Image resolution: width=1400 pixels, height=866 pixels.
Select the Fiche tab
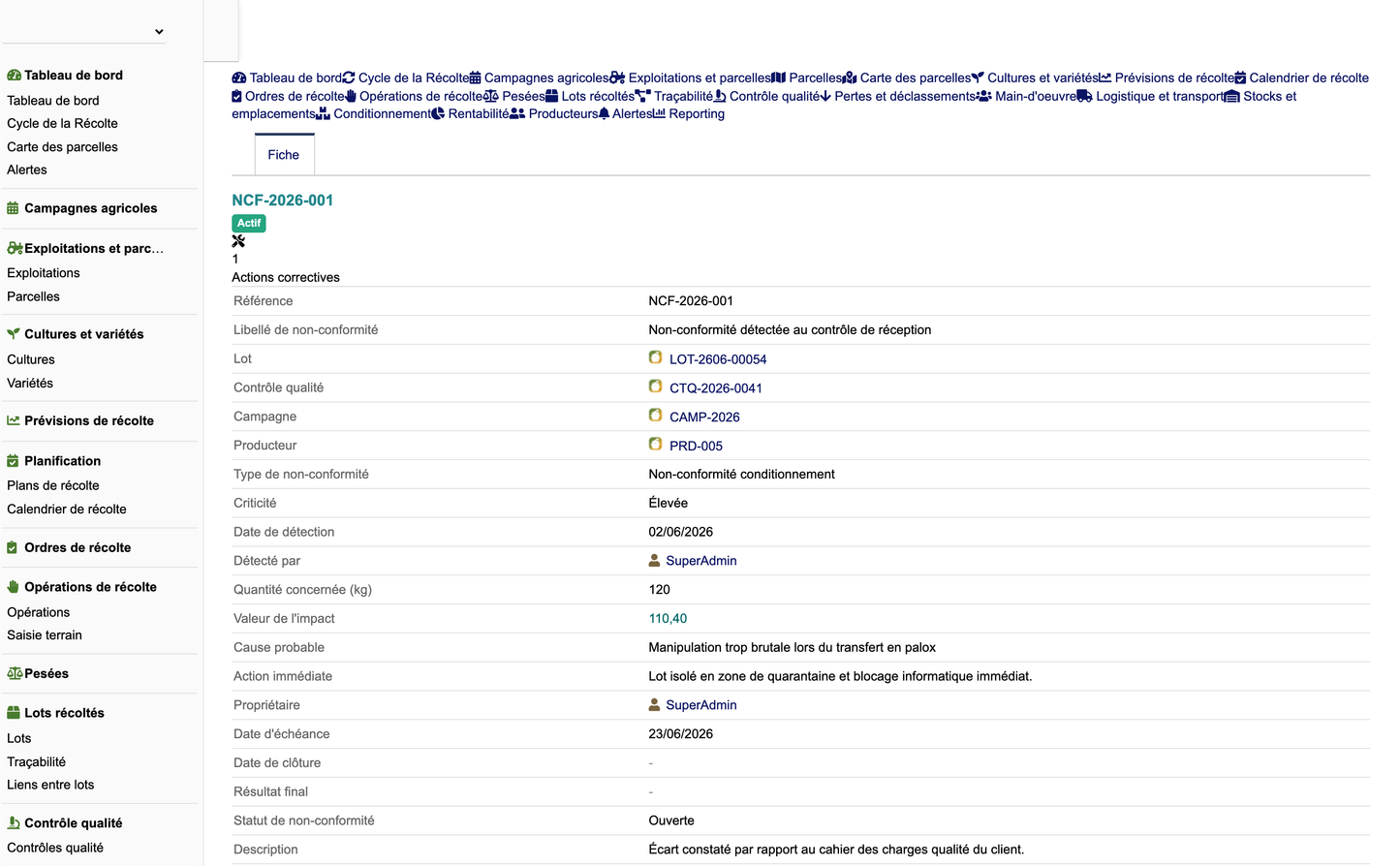click(284, 155)
